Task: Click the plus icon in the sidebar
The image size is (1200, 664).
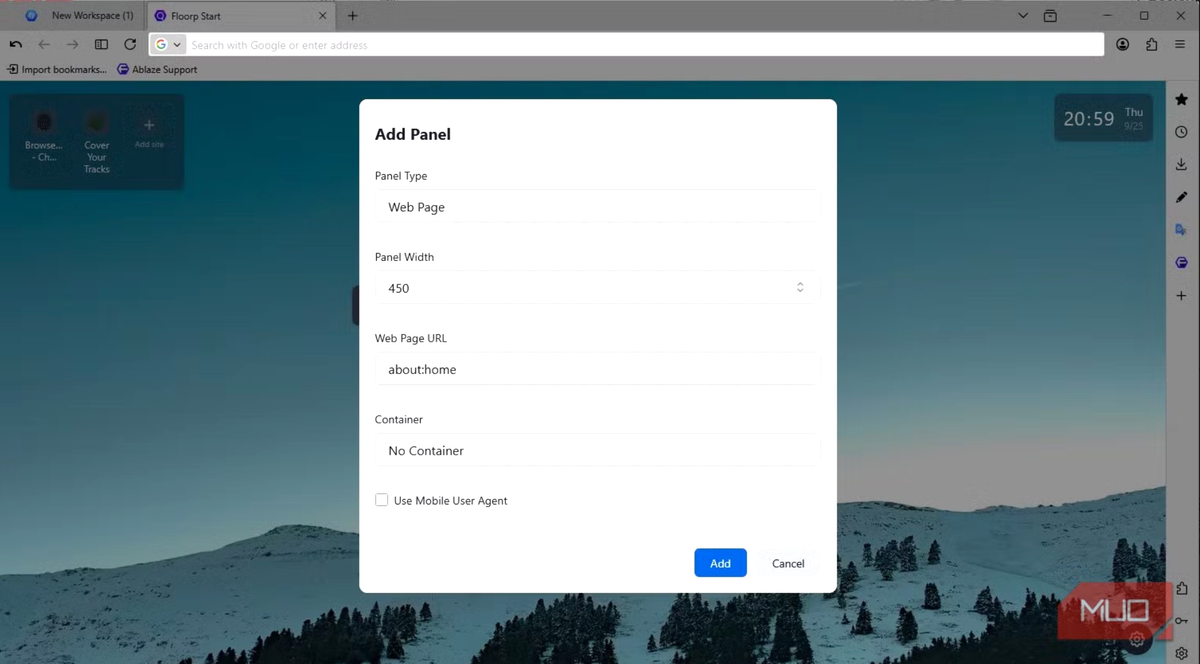Action: click(x=1181, y=296)
